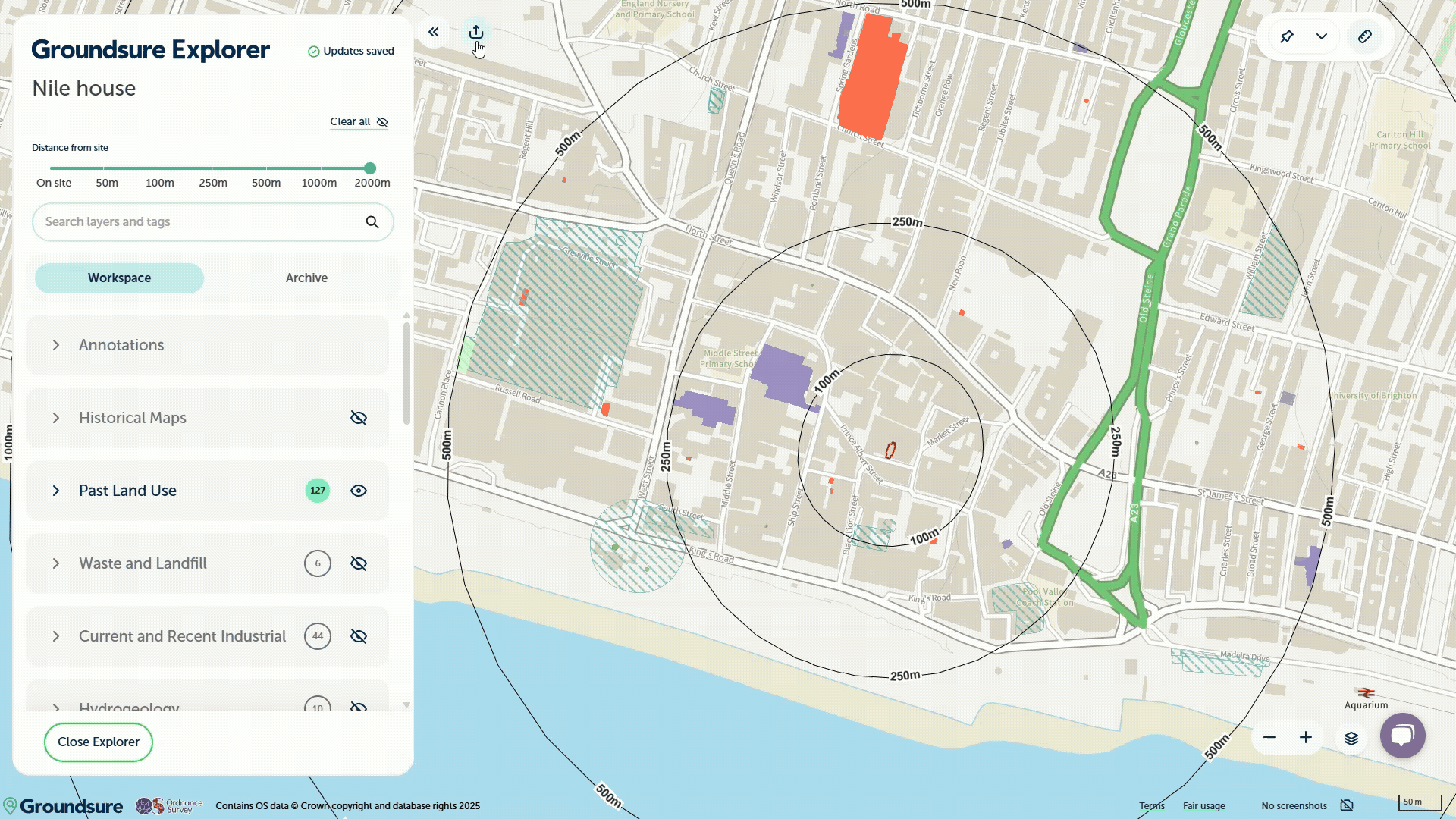The height and width of the screenshot is (819, 1456).
Task: Click the share/export icon
Action: pyautogui.click(x=476, y=32)
